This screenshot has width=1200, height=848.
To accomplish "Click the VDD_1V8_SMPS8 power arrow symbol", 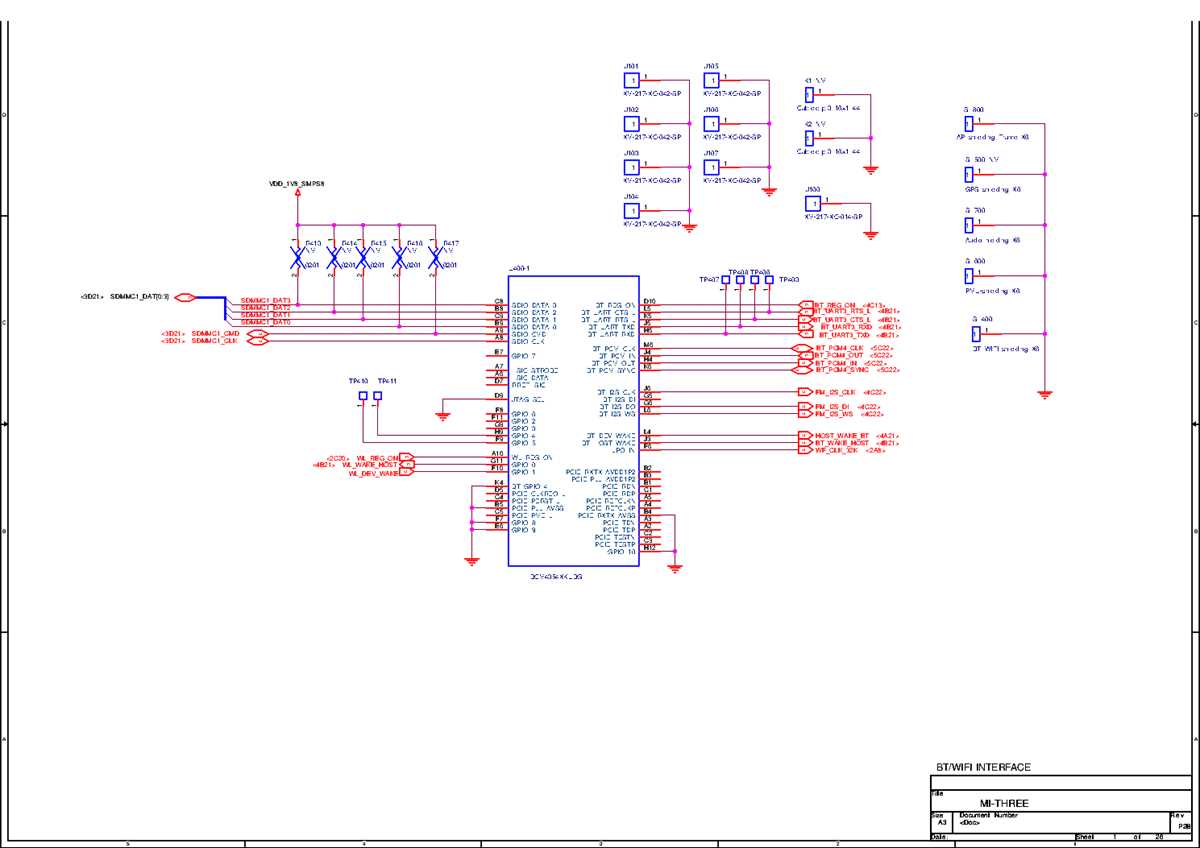I will 298,193.
